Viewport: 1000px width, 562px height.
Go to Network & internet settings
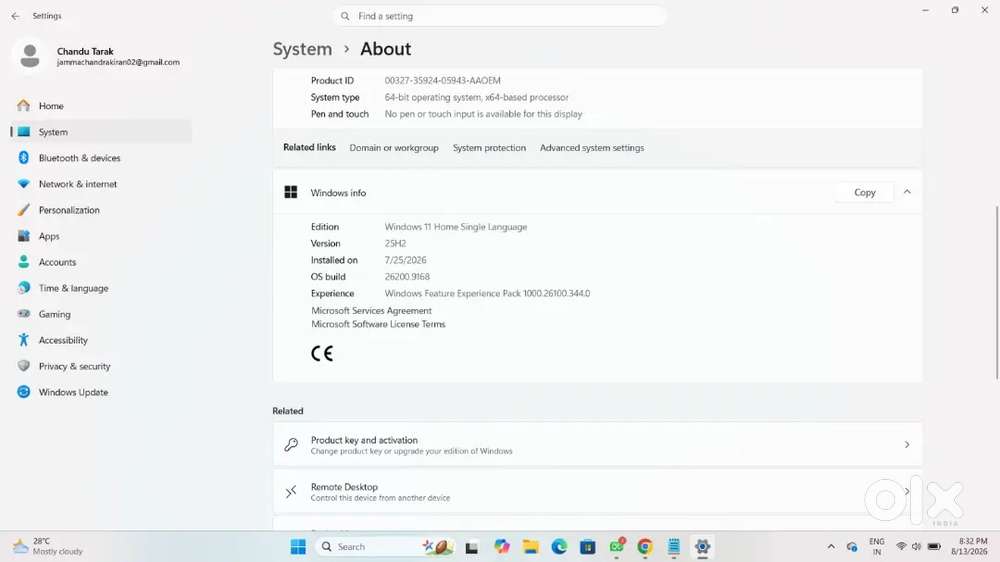click(101, 184)
